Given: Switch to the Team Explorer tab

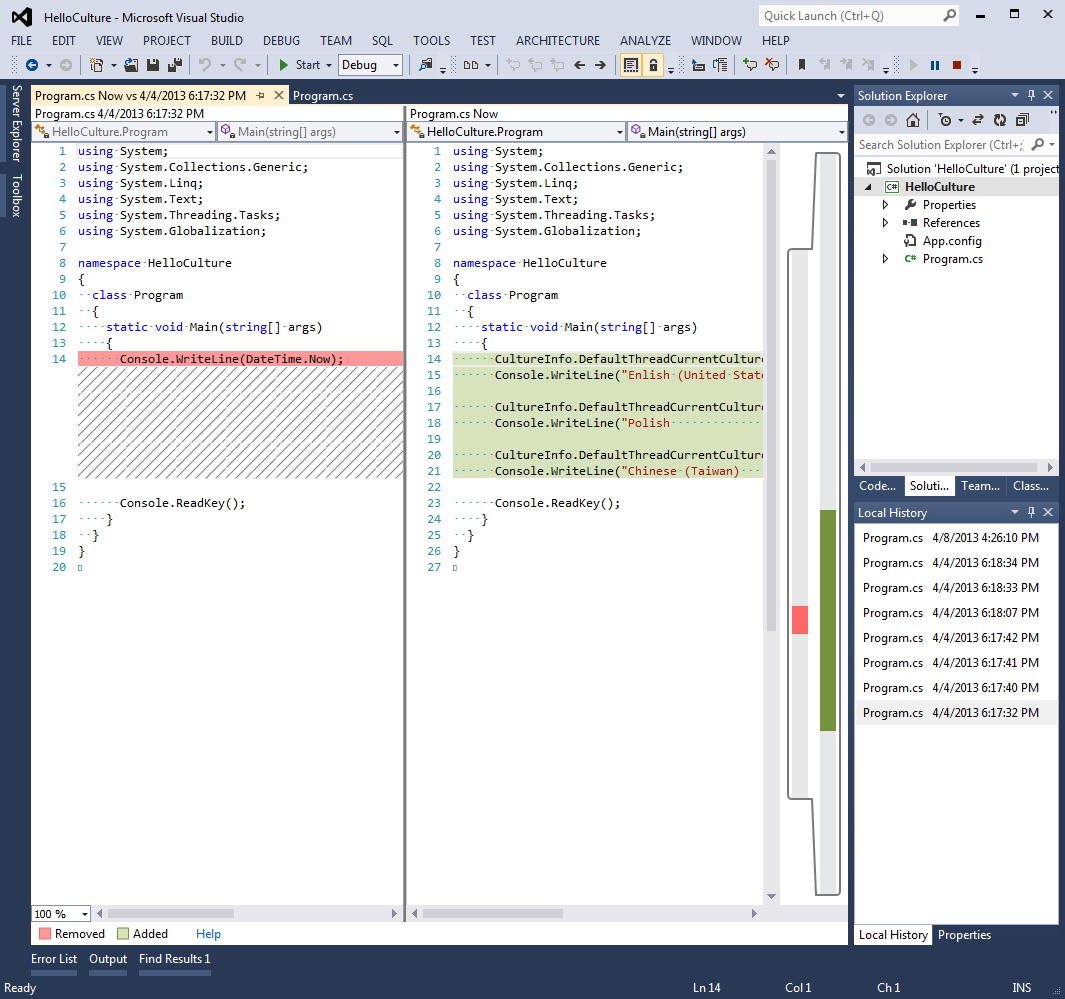Looking at the screenshot, I should point(980,486).
